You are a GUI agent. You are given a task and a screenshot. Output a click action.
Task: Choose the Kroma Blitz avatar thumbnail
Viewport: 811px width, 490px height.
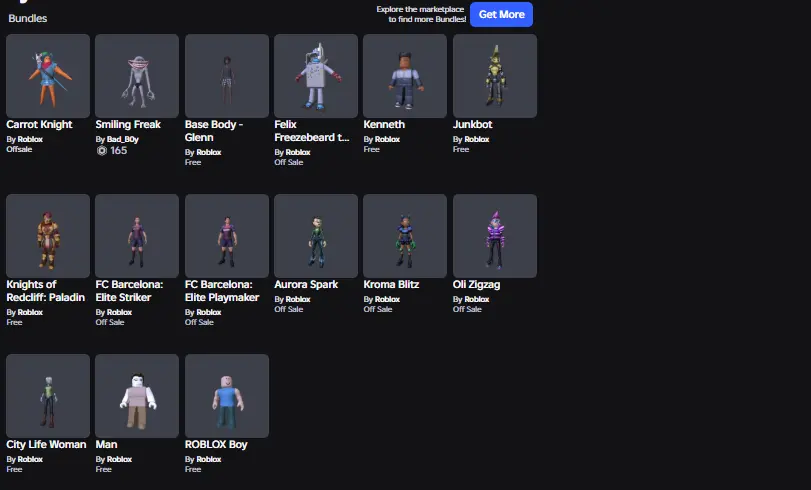pos(405,236)
